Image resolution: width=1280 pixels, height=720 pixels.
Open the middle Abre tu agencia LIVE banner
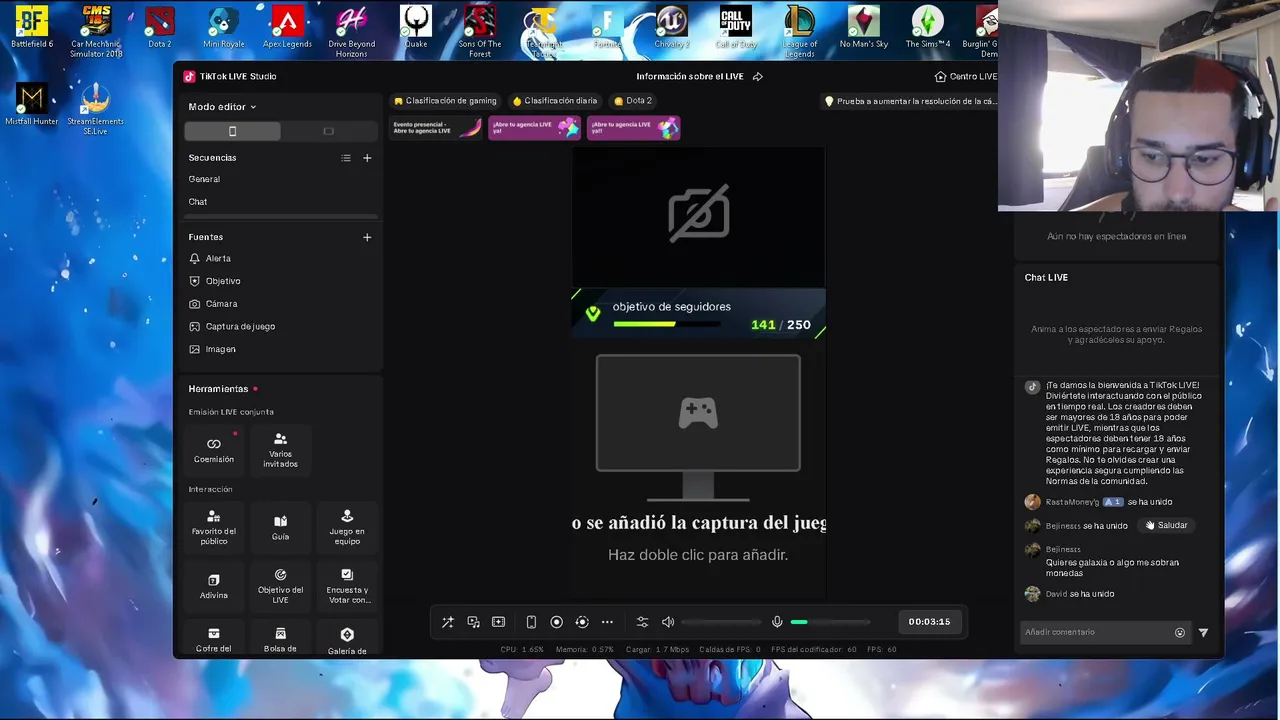coord(534,128)
